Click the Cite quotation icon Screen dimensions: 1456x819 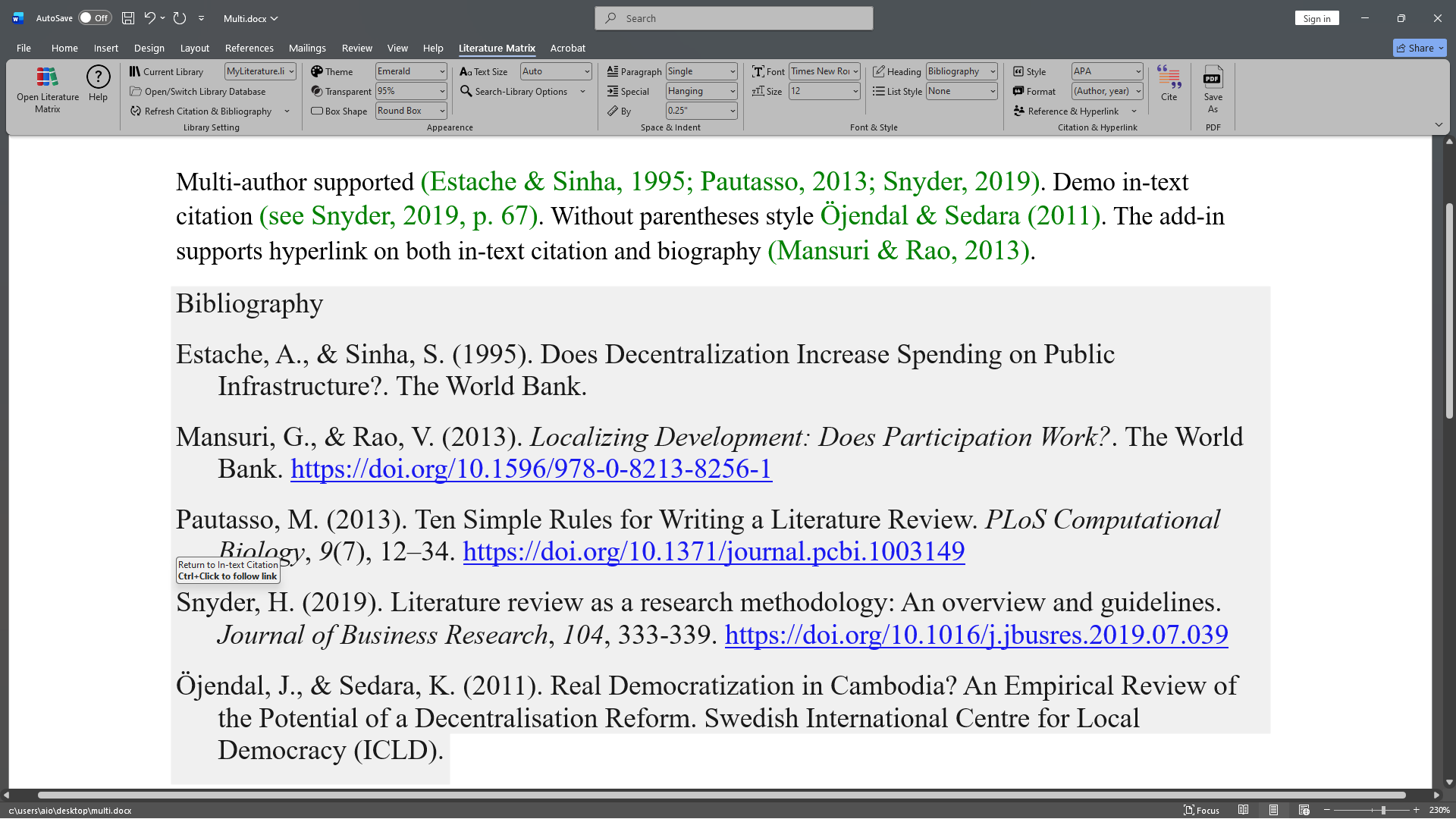[1169, 77]
